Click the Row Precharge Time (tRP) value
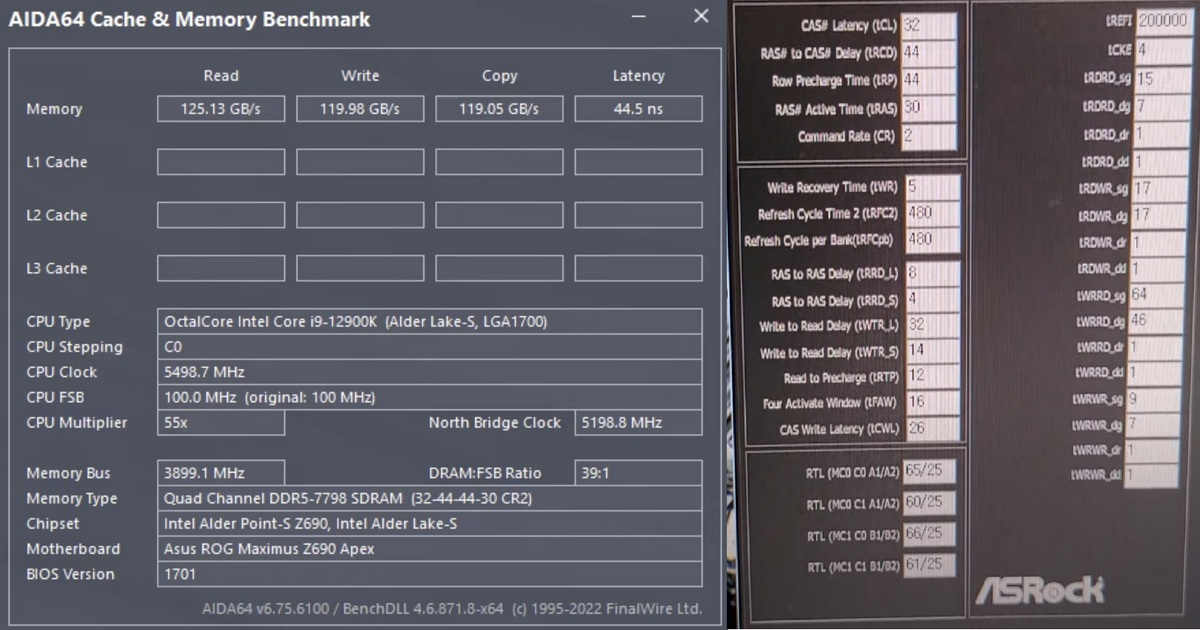Viewport: 1200px width, 630px height. tap(928, 80)
